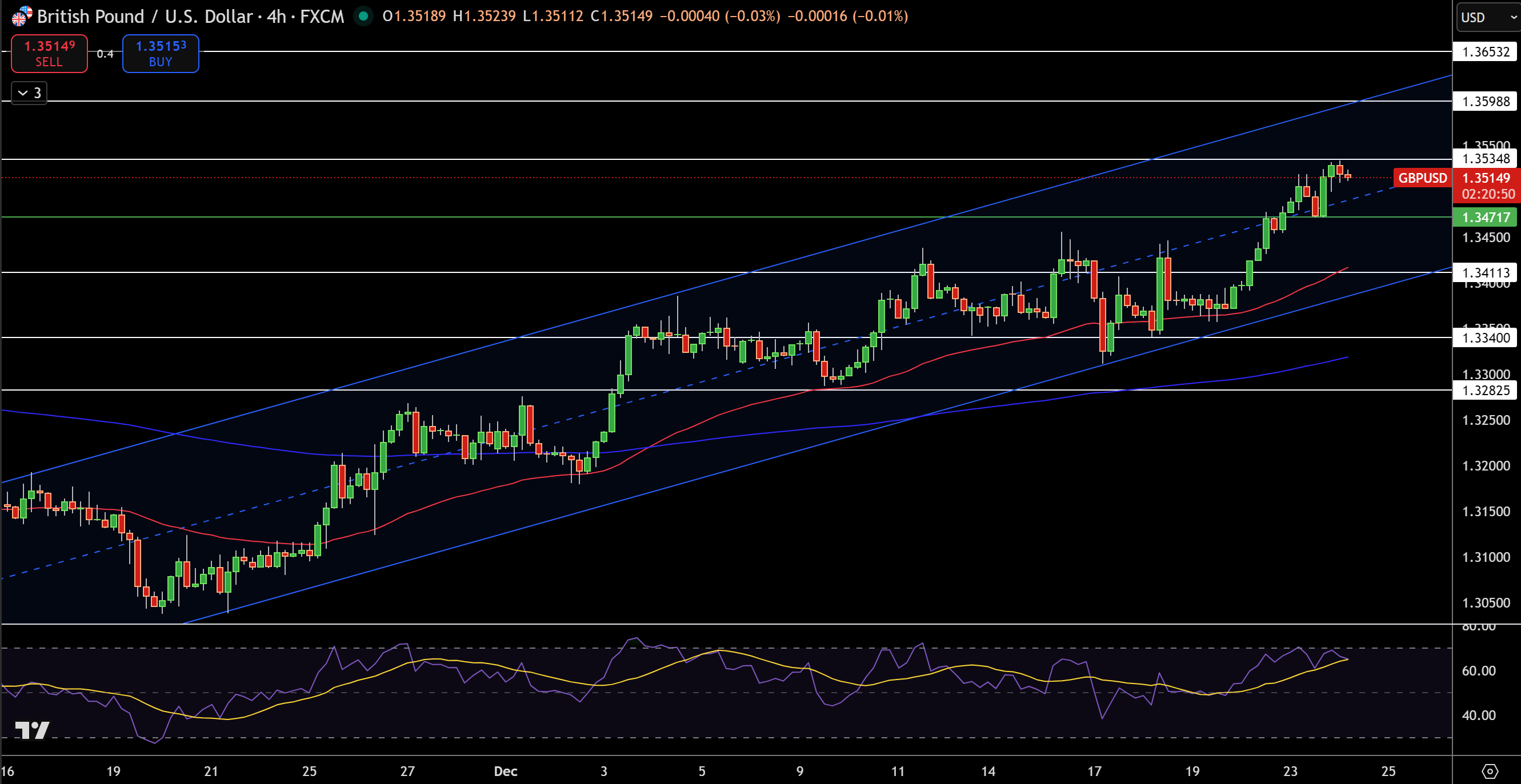Click the 1.35348 price level label
Viewport: 1521px width, 784px height.
click(1485, 159)
